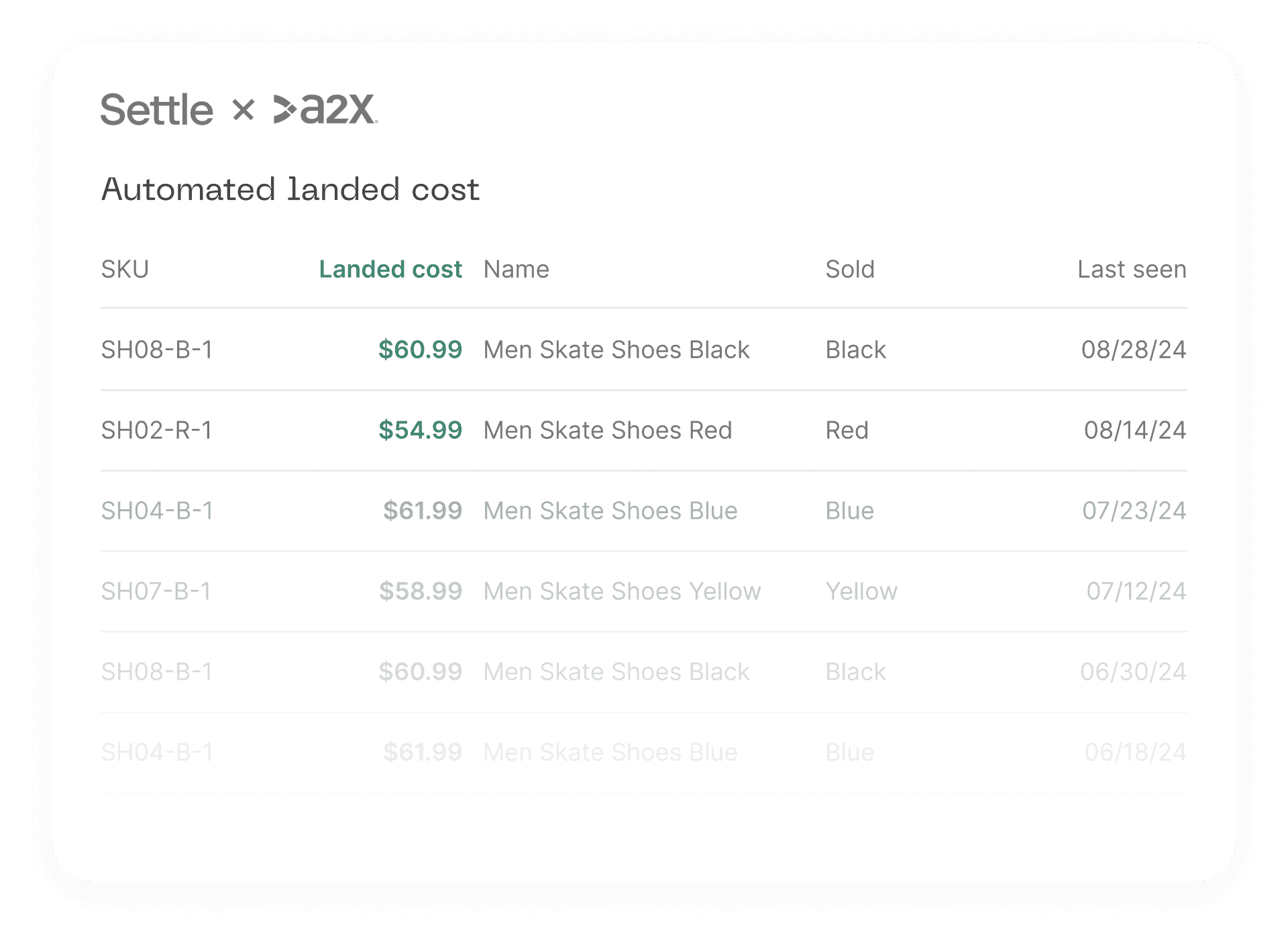Viewport: 1288px width, 944px height.
Task: Sort by the Last seen column
Action: pos(1131,269)
